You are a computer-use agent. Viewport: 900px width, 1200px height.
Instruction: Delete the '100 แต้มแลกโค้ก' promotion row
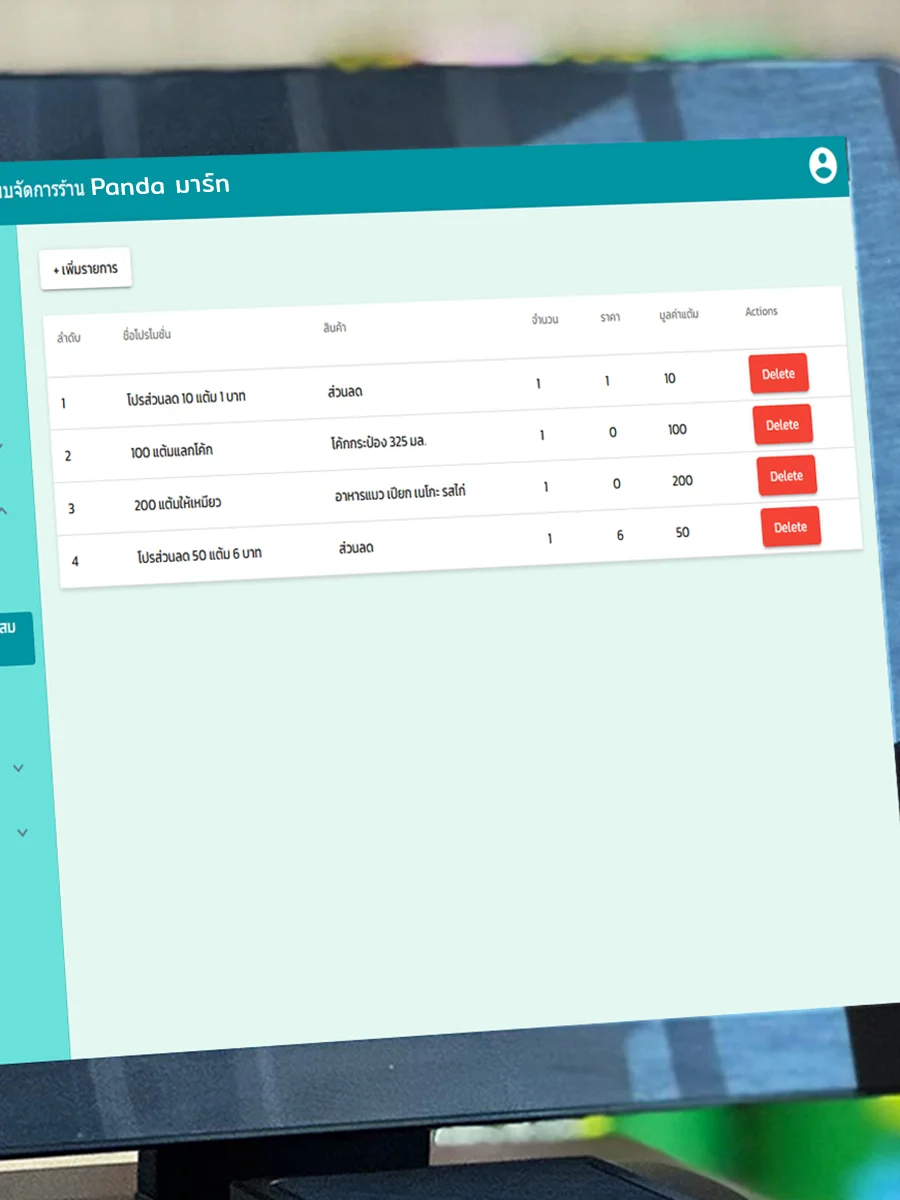click(x=782, y=425)
